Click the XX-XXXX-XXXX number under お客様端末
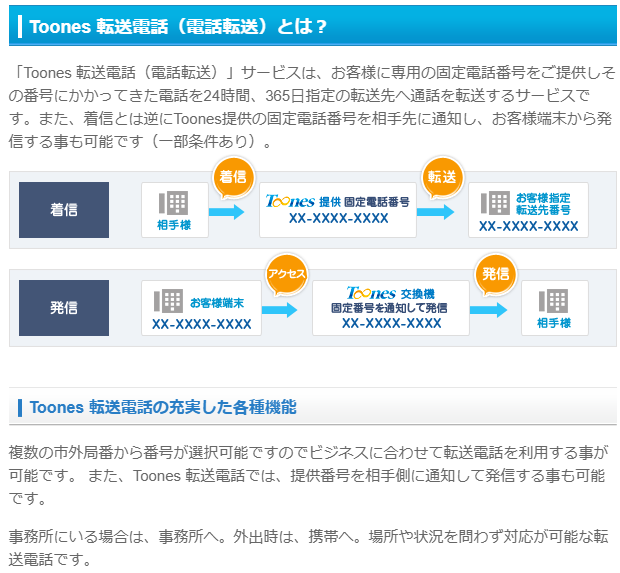The height and width of the screenshot is (573, 620). (202, 324)
